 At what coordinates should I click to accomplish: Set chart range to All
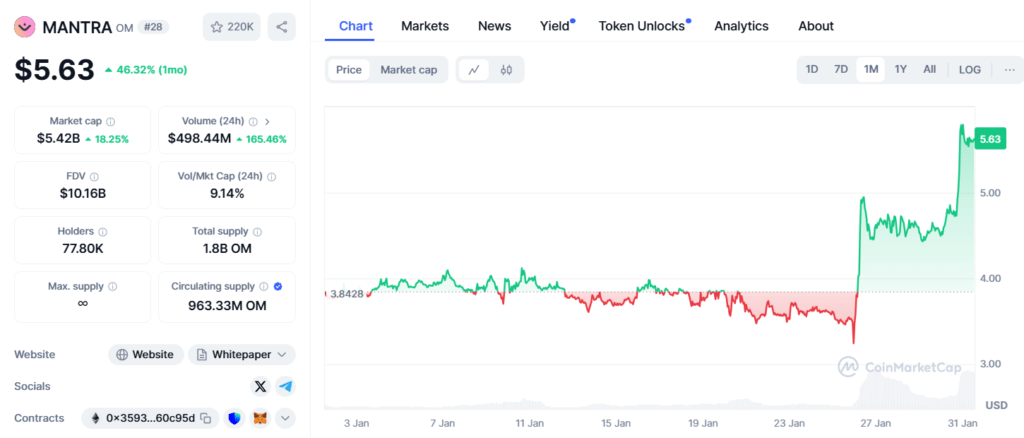929,69
